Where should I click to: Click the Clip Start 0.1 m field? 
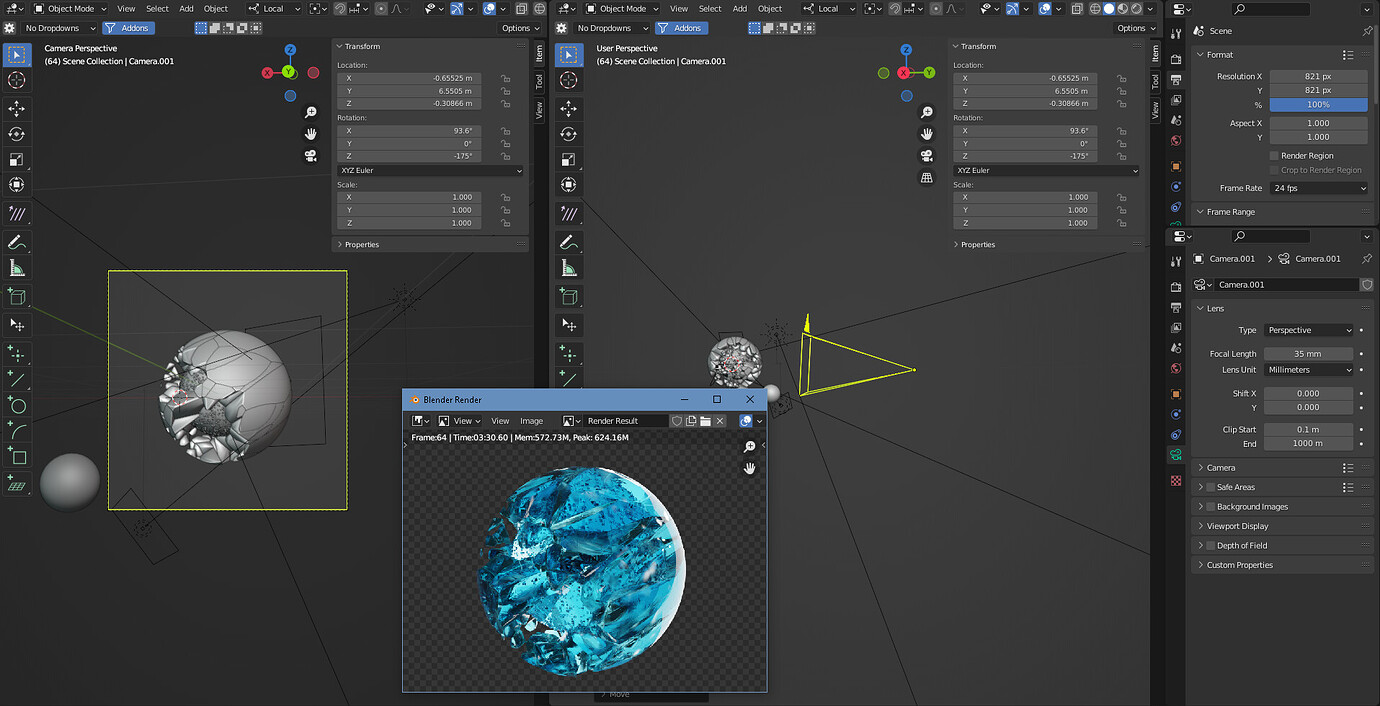click(x=1308, y=430)
